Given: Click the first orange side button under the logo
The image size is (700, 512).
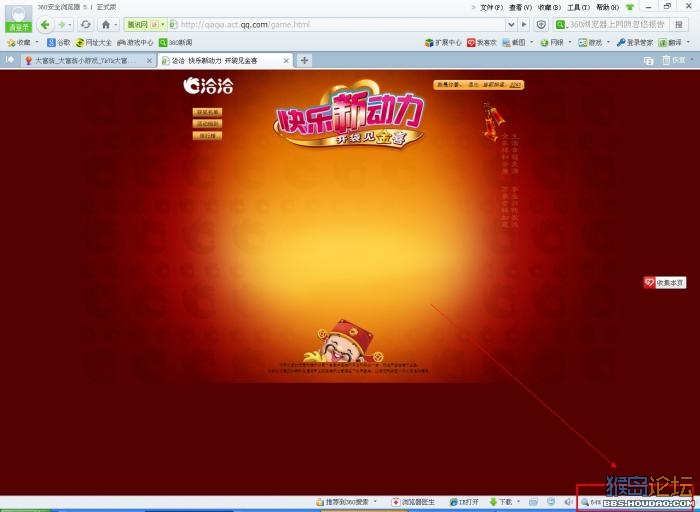Looking at the screenshot, I should click(x=207, y=112).
